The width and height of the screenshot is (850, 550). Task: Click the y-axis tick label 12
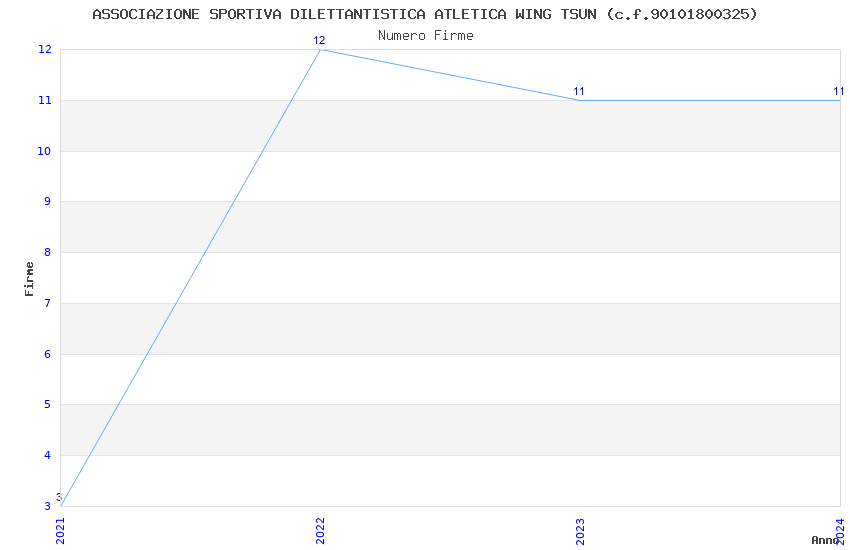click(45, 50)
